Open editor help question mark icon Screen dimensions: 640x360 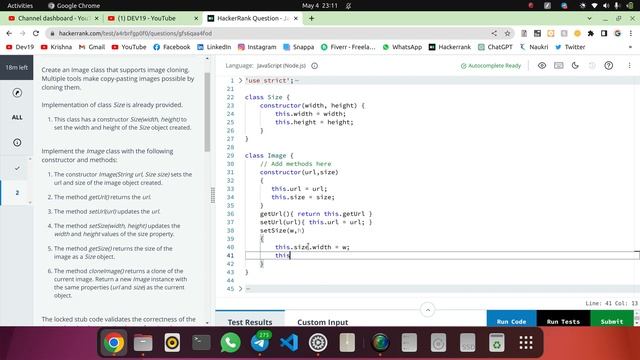point(609,65)
